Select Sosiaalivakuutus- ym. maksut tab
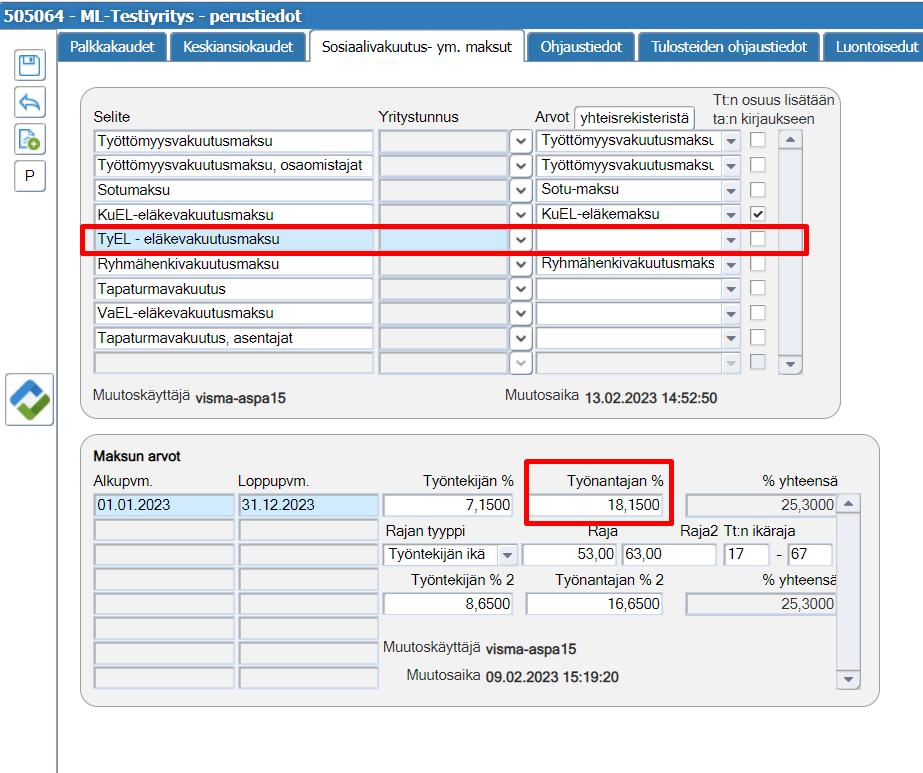The width and height of the screenshot is (923, 773). [417, 47]
